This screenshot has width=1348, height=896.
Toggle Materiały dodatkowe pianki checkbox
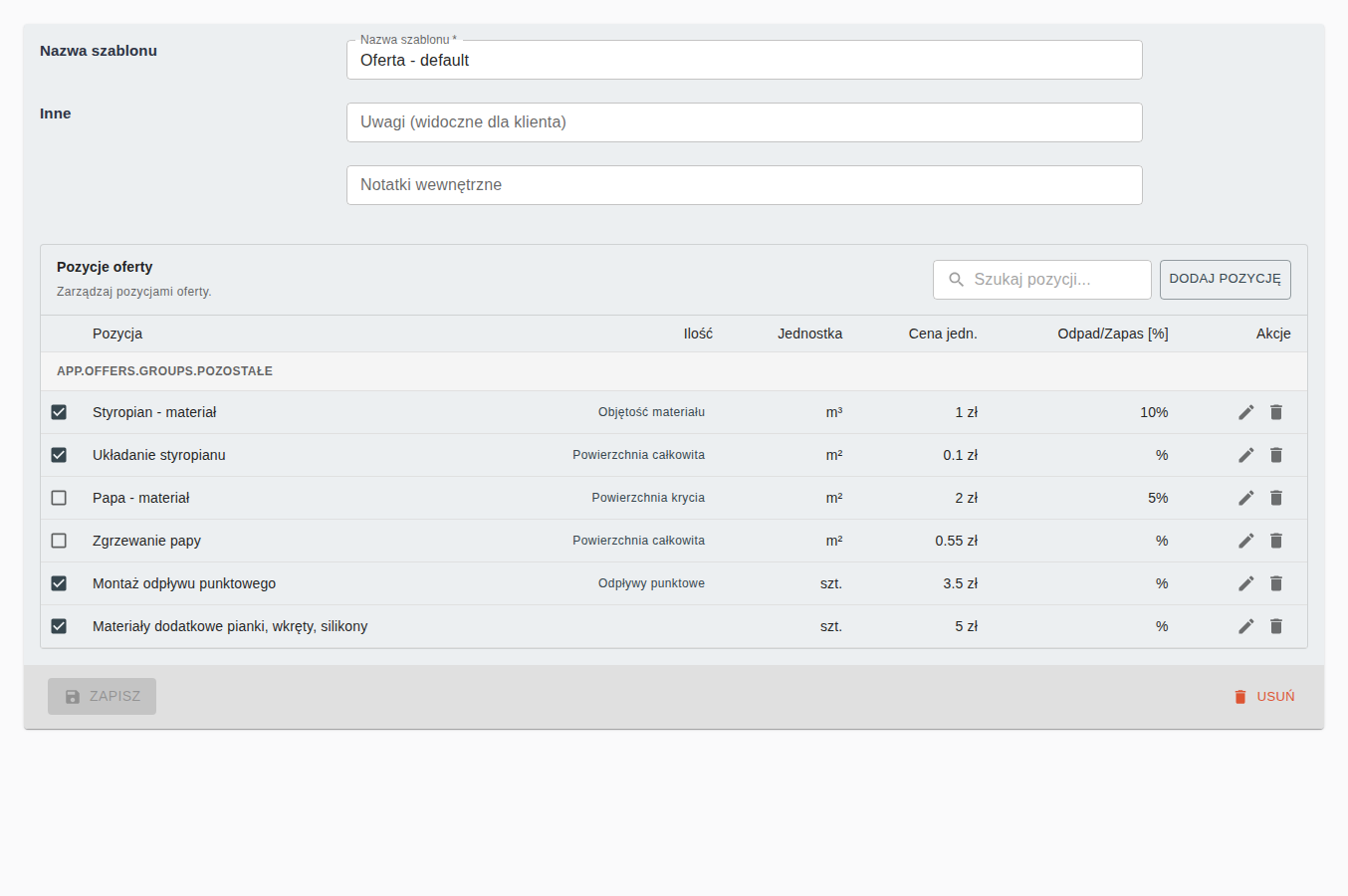59,626
